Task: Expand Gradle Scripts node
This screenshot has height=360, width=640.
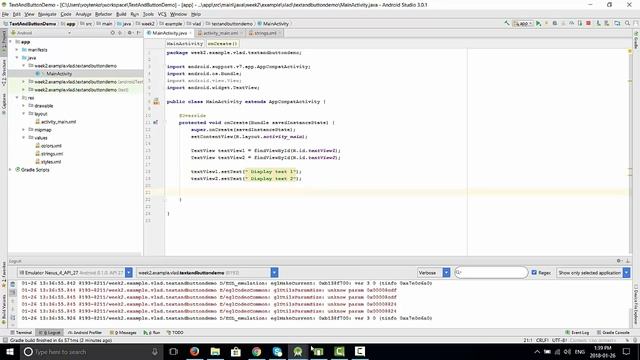Action: point(11,170)
